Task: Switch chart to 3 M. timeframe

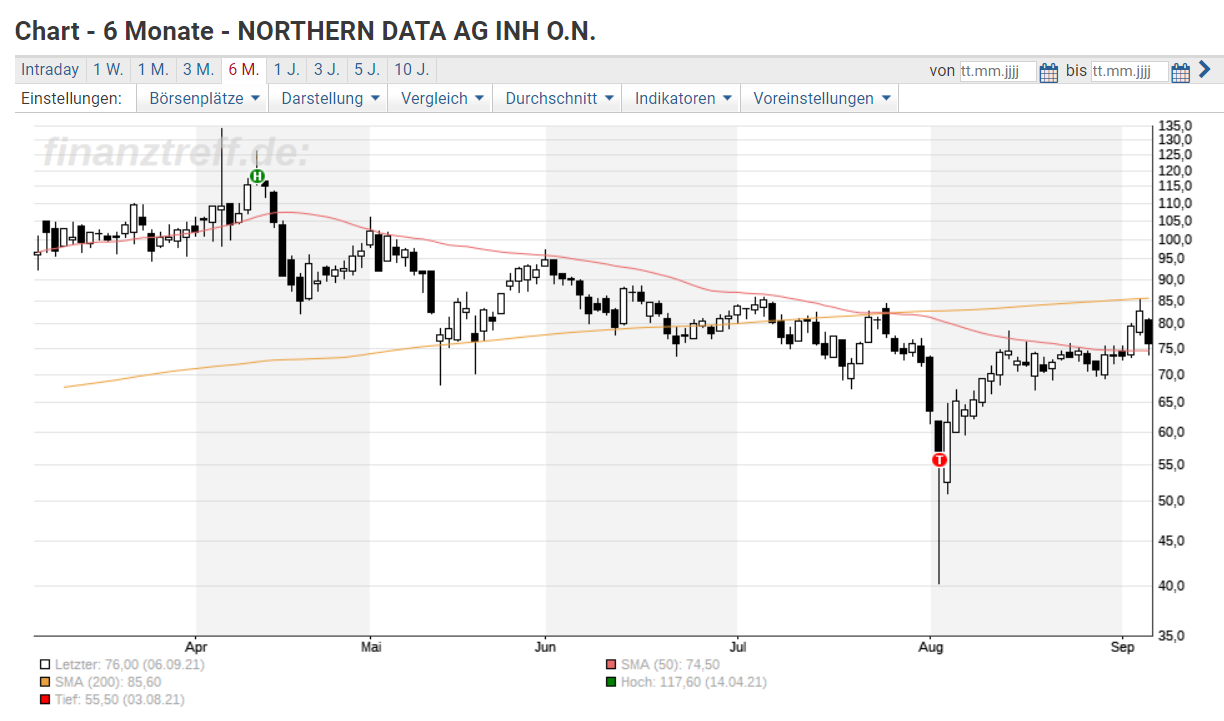Action: [198, 70]
